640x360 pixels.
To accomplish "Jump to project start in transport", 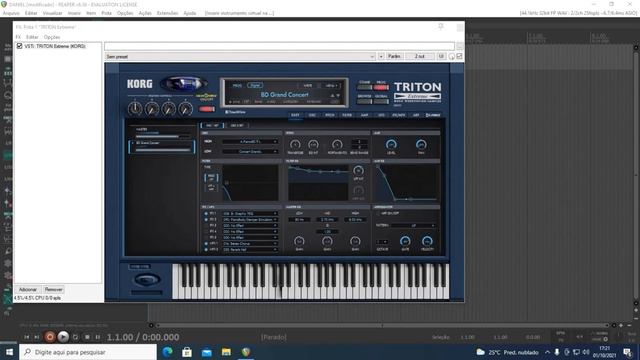I will pos(27,337).
